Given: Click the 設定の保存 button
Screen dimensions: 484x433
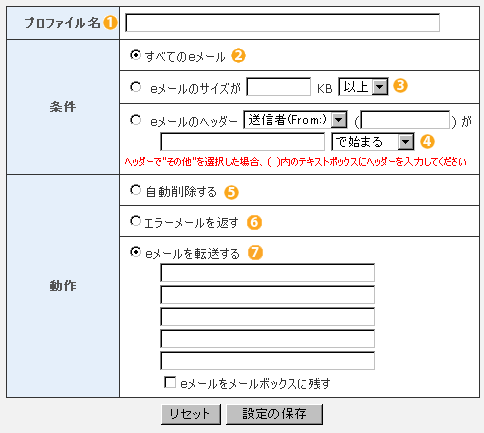Looking at the screenshot, I should coord(274,414).
